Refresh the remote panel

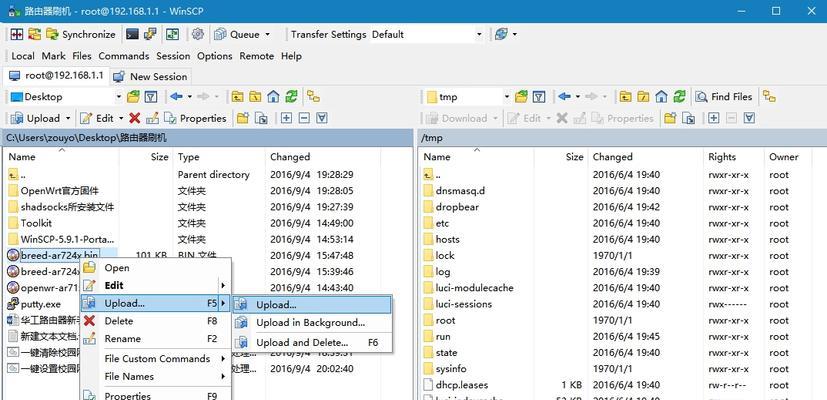[x=679, y=97]
